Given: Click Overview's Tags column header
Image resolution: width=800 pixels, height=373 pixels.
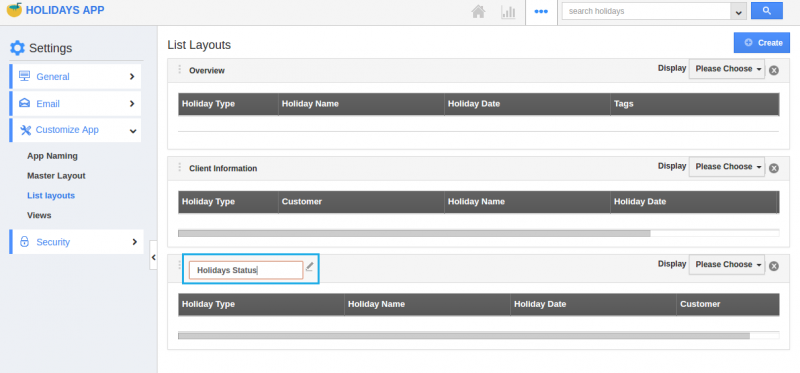Looking at the screenshot, I should pyautogui.click(x=694, y=104).
